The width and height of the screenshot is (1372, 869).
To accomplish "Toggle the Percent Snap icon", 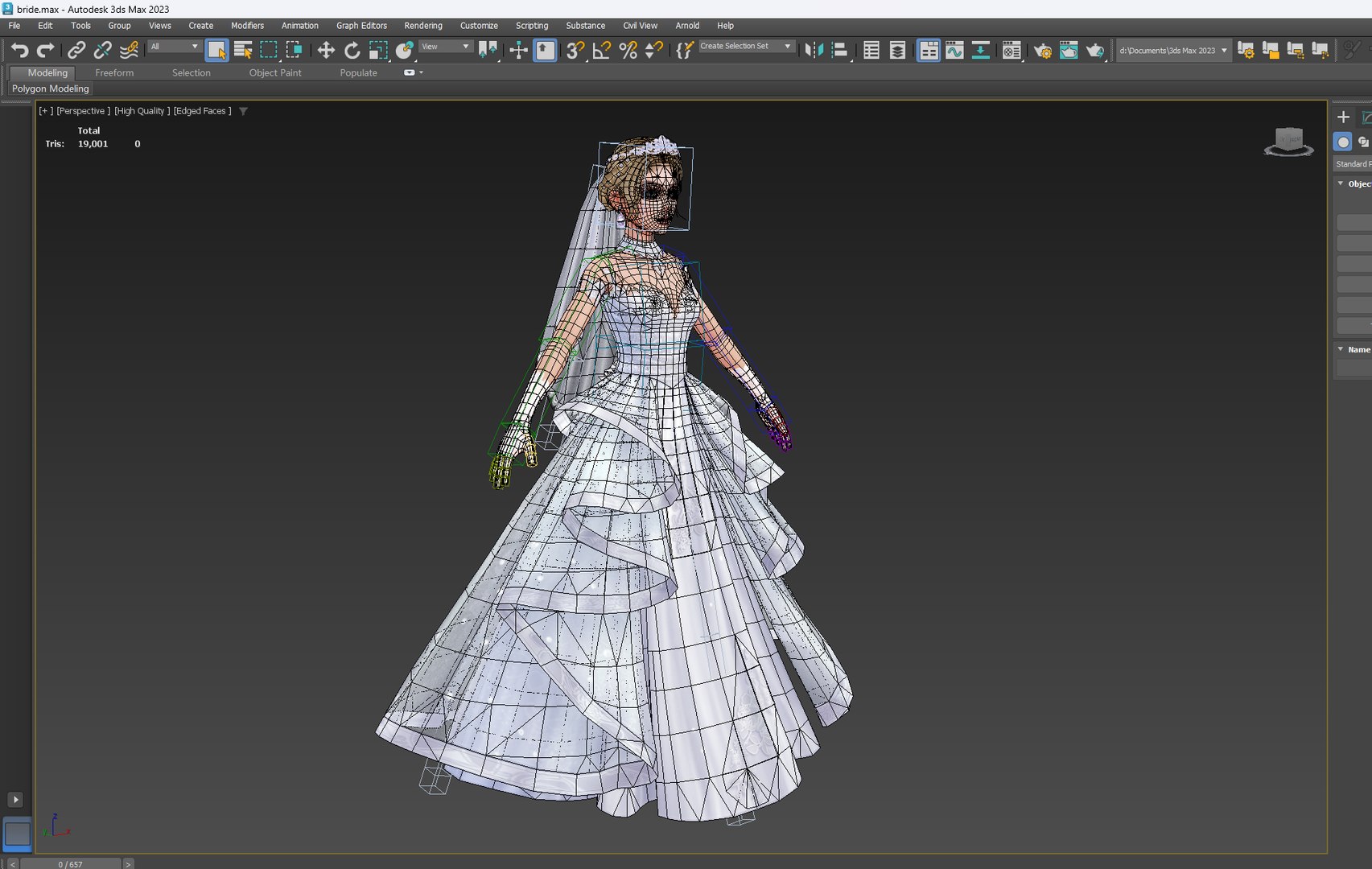I will 628,51.
